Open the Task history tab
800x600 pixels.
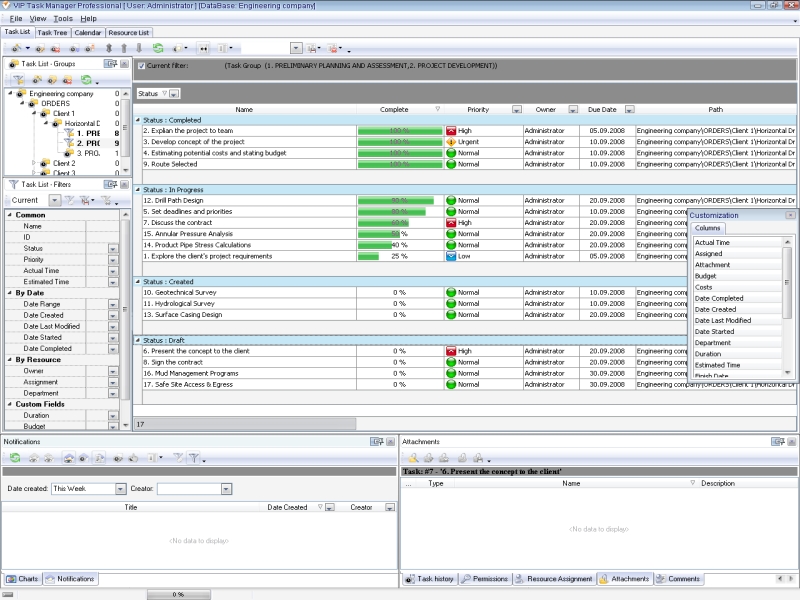430,579
